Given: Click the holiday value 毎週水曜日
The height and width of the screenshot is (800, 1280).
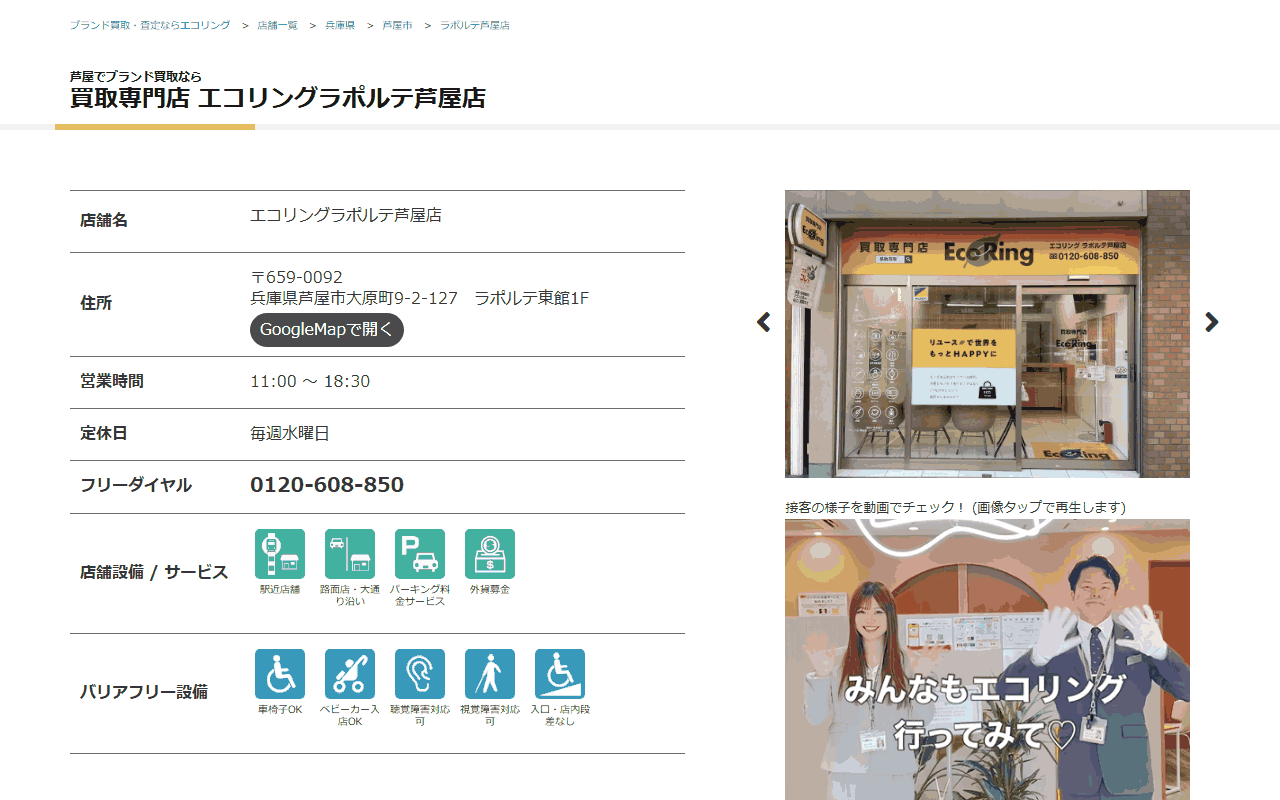Looking at the screenshot, I should click(x=290, y=433).
